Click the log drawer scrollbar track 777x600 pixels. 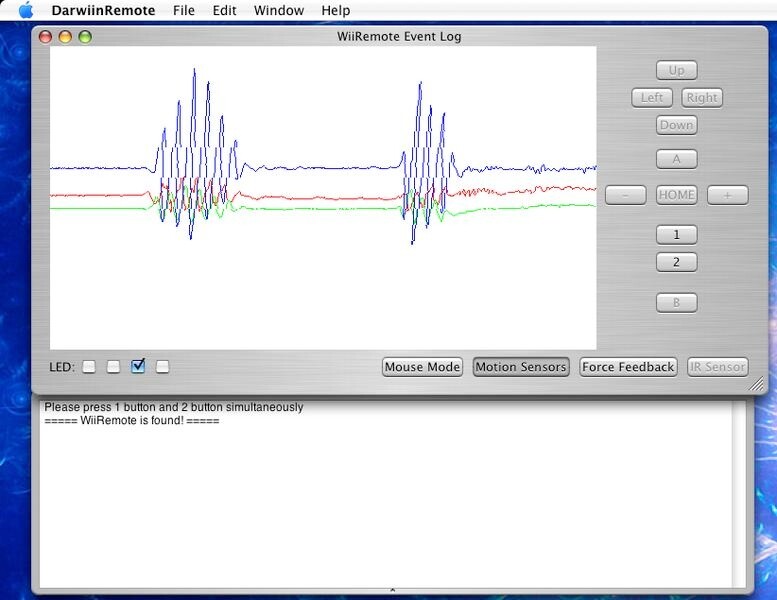click(x=738, y=494)
